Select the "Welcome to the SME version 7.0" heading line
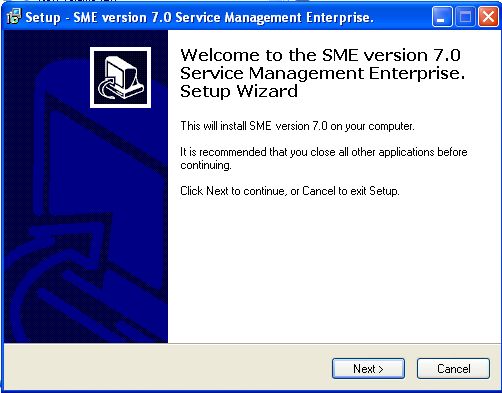 click(320, 55)
